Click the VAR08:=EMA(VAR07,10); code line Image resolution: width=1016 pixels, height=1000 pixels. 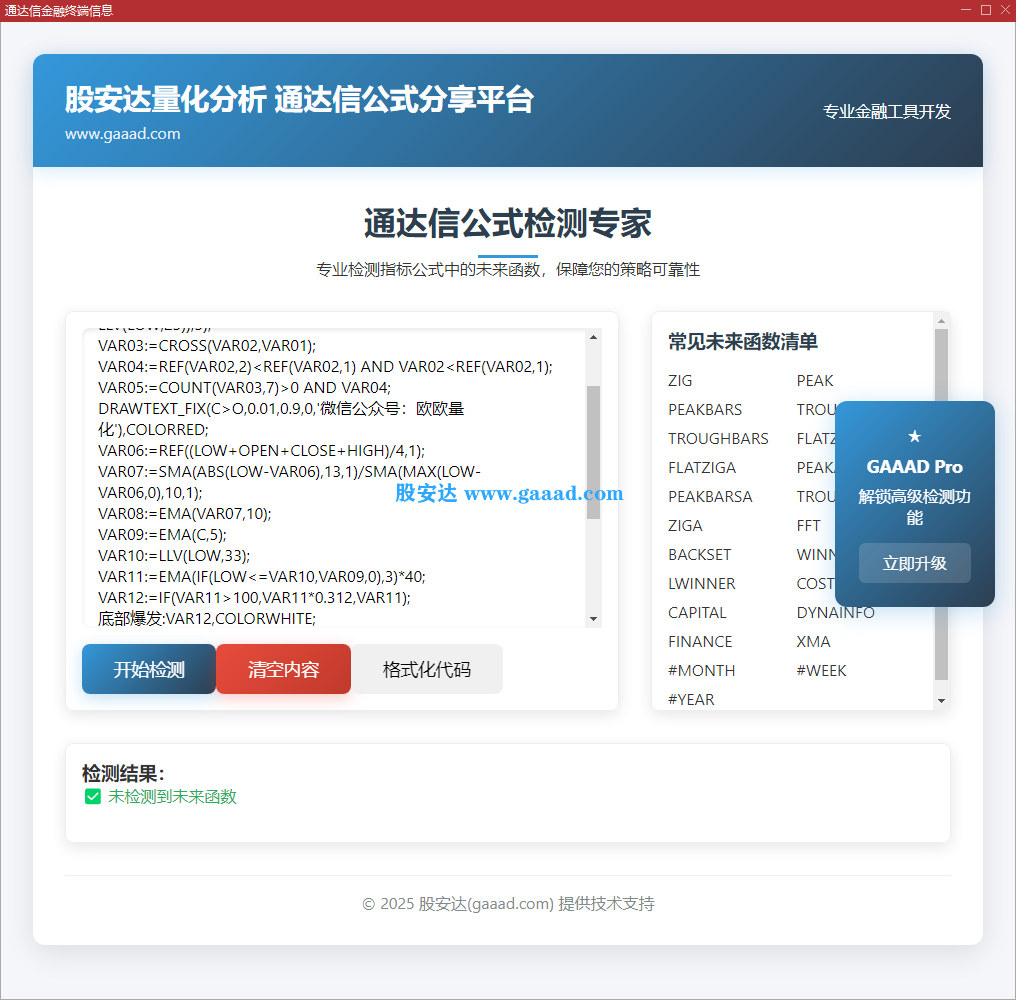[185, 514]
